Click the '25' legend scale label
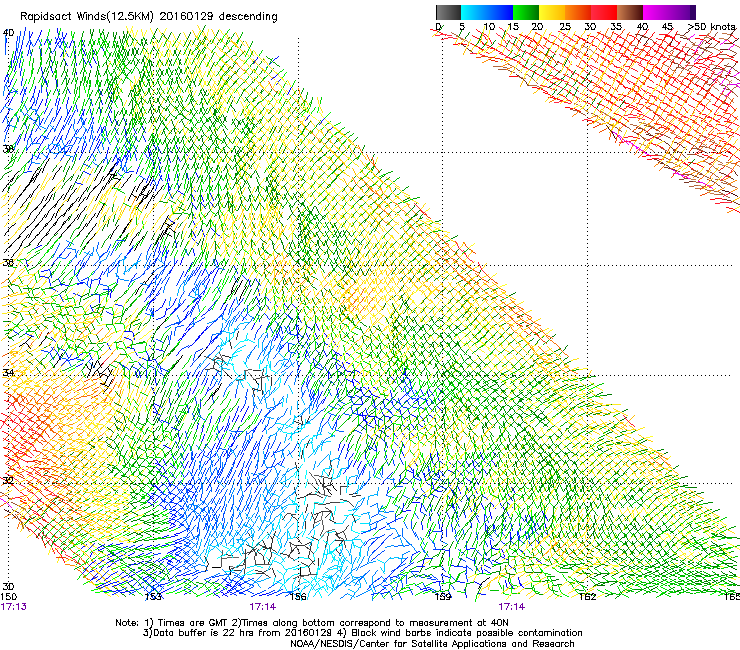 coord(565,26)
